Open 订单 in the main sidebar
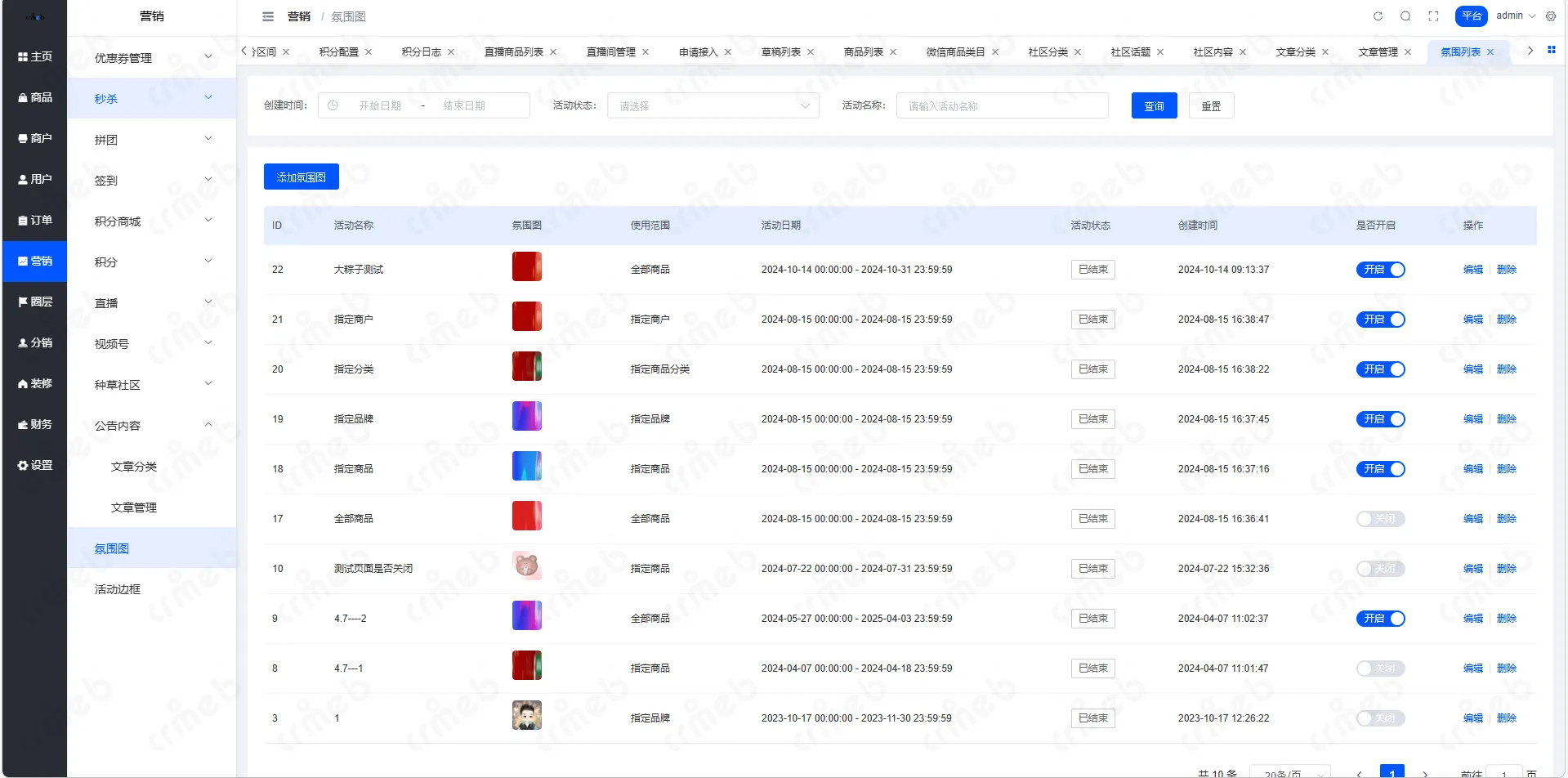The image size is (1568, 778). pos(35,220)
